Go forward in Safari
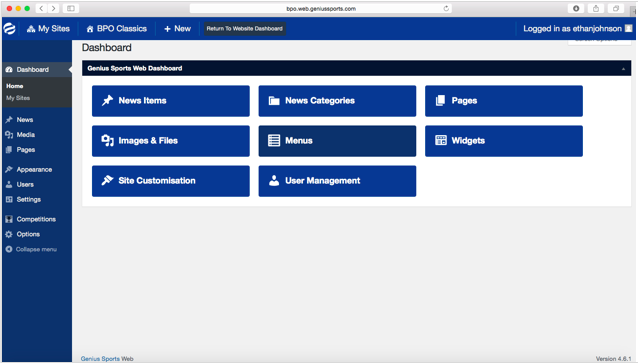Screen dimensions: 638x363 [53, 9]
